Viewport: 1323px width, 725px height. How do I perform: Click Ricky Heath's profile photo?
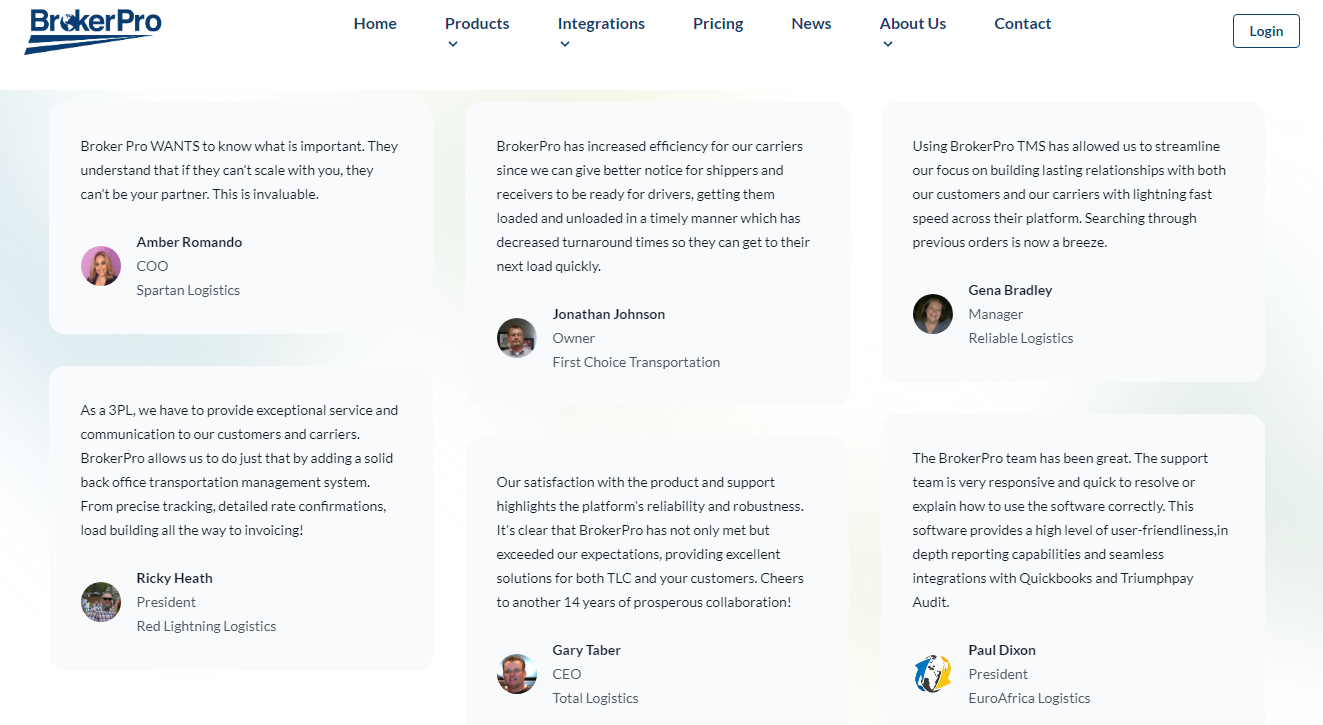click(101, 602)
